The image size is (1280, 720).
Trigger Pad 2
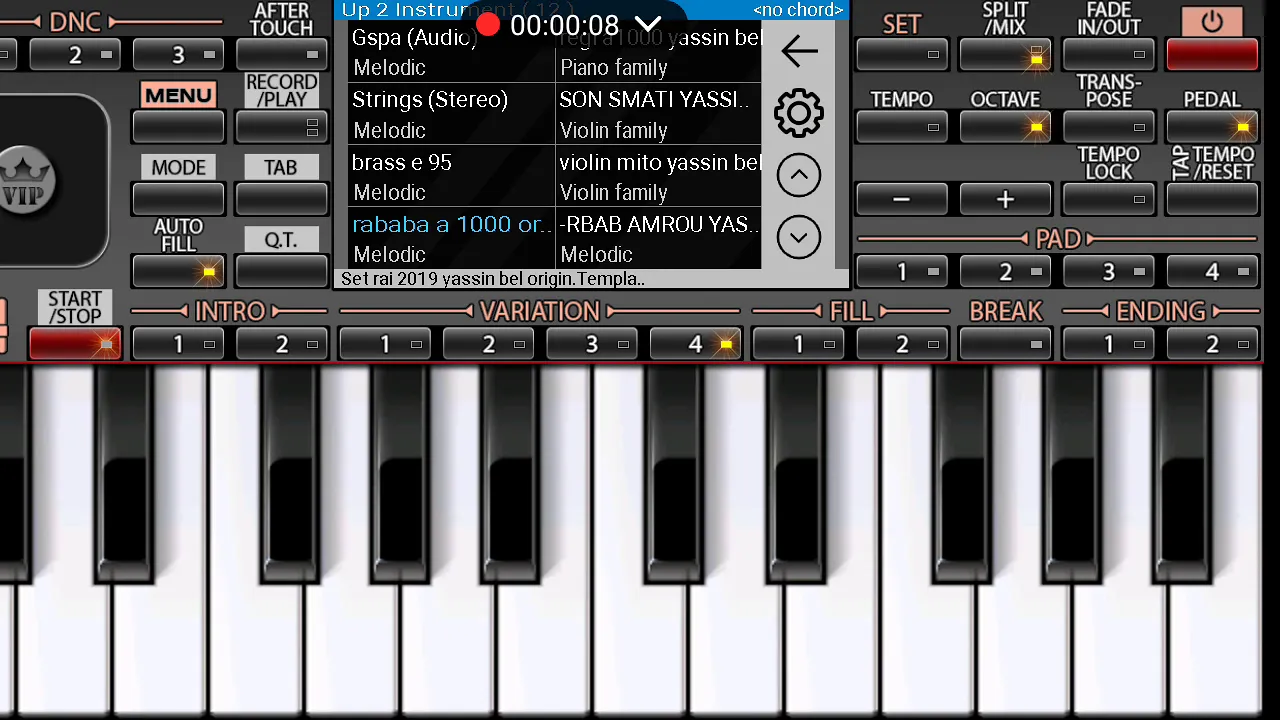[x=1005, y=271]
